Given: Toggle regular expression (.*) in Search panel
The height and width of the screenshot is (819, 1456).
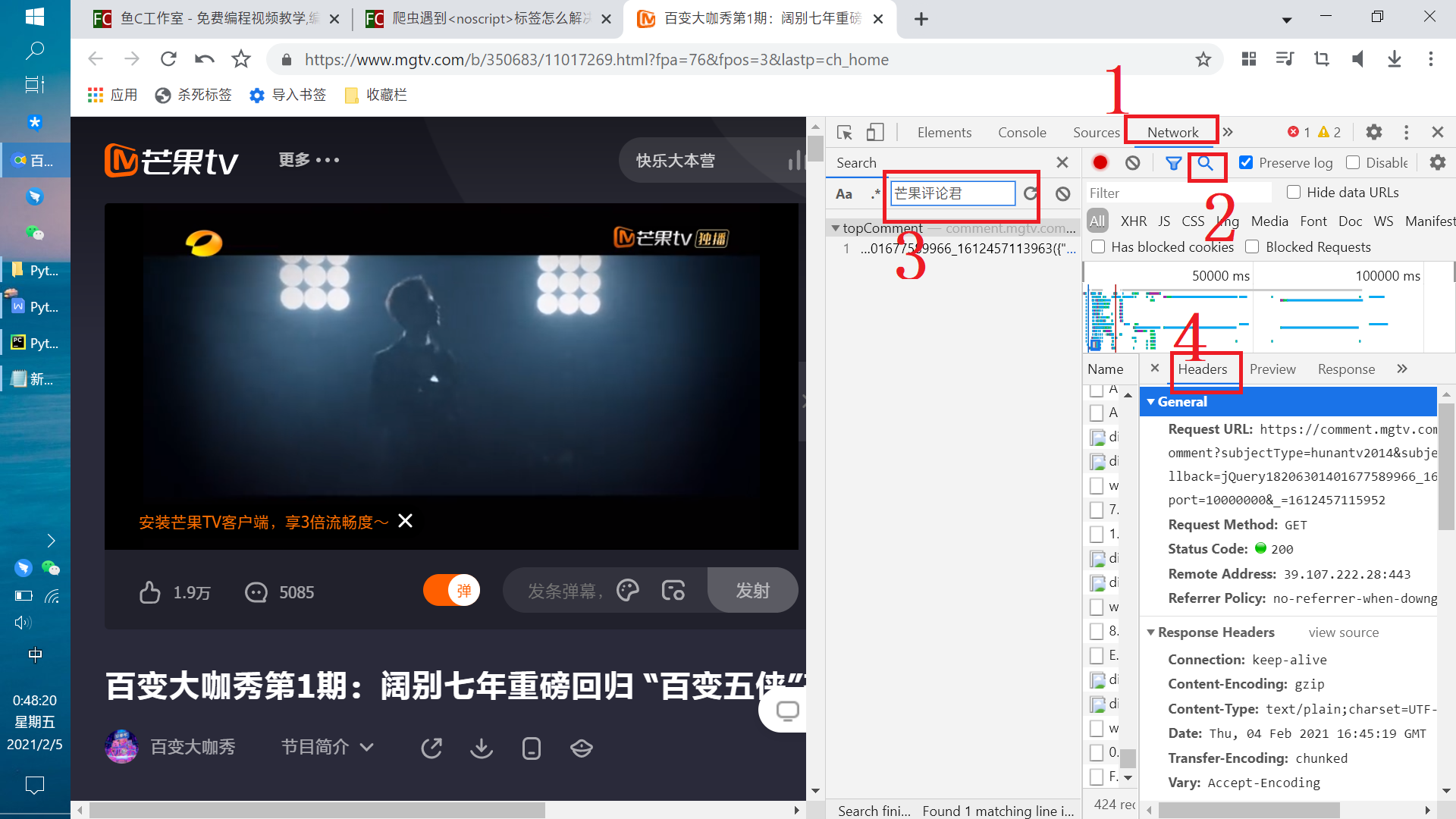Looking at the screenshot, I should (x=876, y=193).
